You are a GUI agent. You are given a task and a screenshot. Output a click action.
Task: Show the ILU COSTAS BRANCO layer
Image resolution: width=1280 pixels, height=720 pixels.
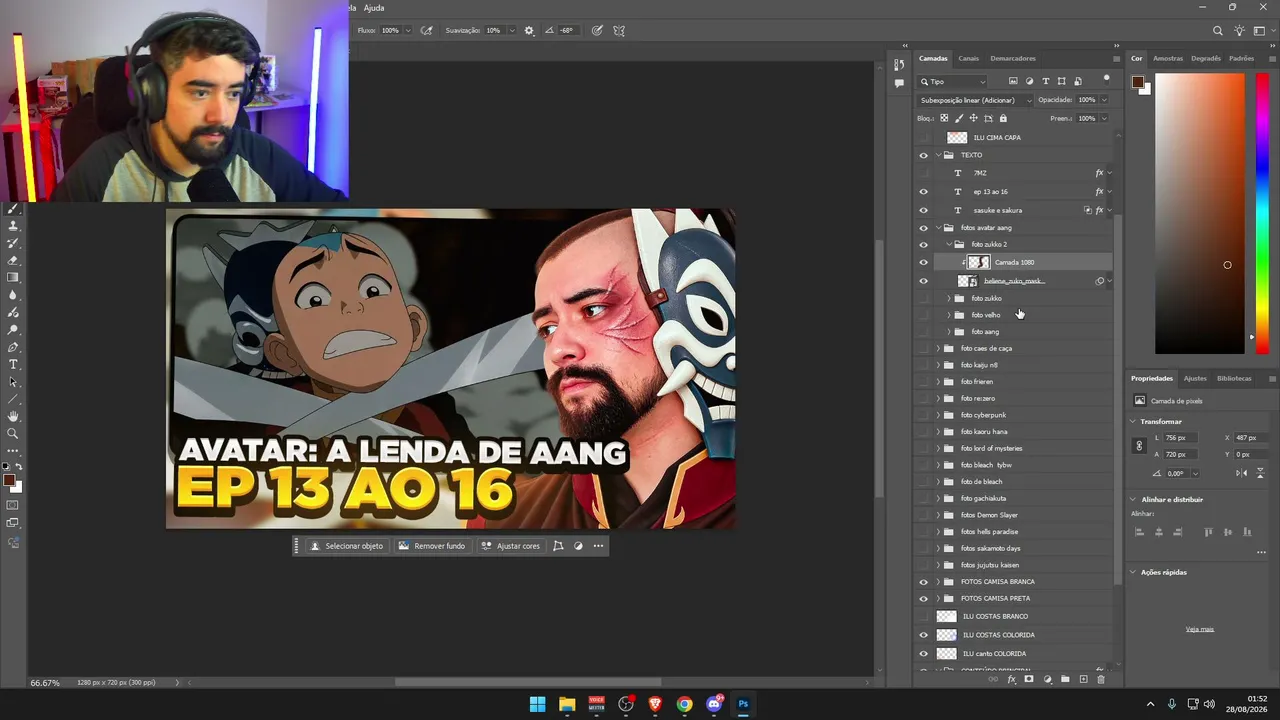[923, 616]
